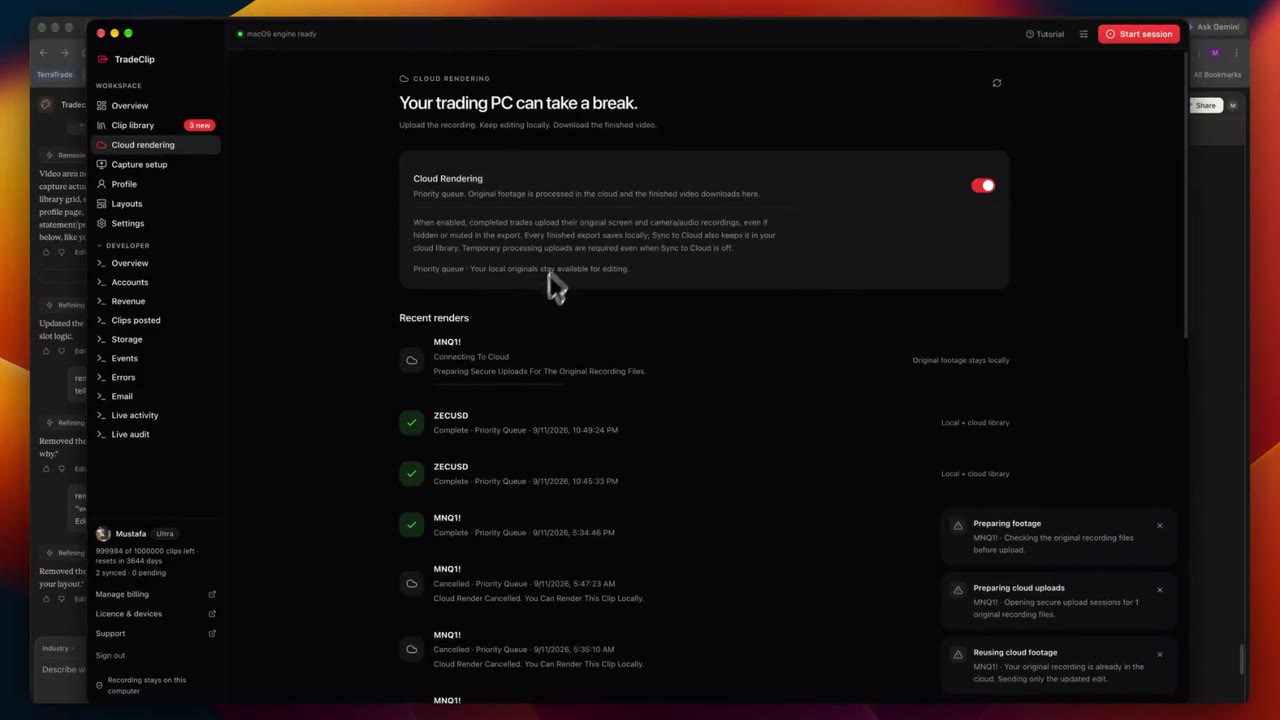The image size is (1280, 720).
Task: Click the Live audit terminal icon
Action: tap(101, 434)
